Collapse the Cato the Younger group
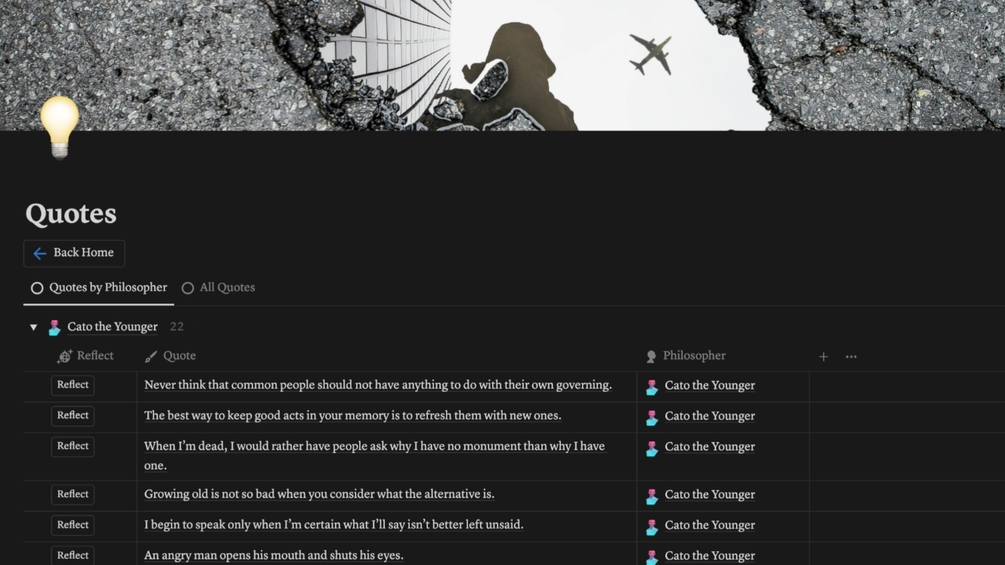 click(x=33, y=327)
